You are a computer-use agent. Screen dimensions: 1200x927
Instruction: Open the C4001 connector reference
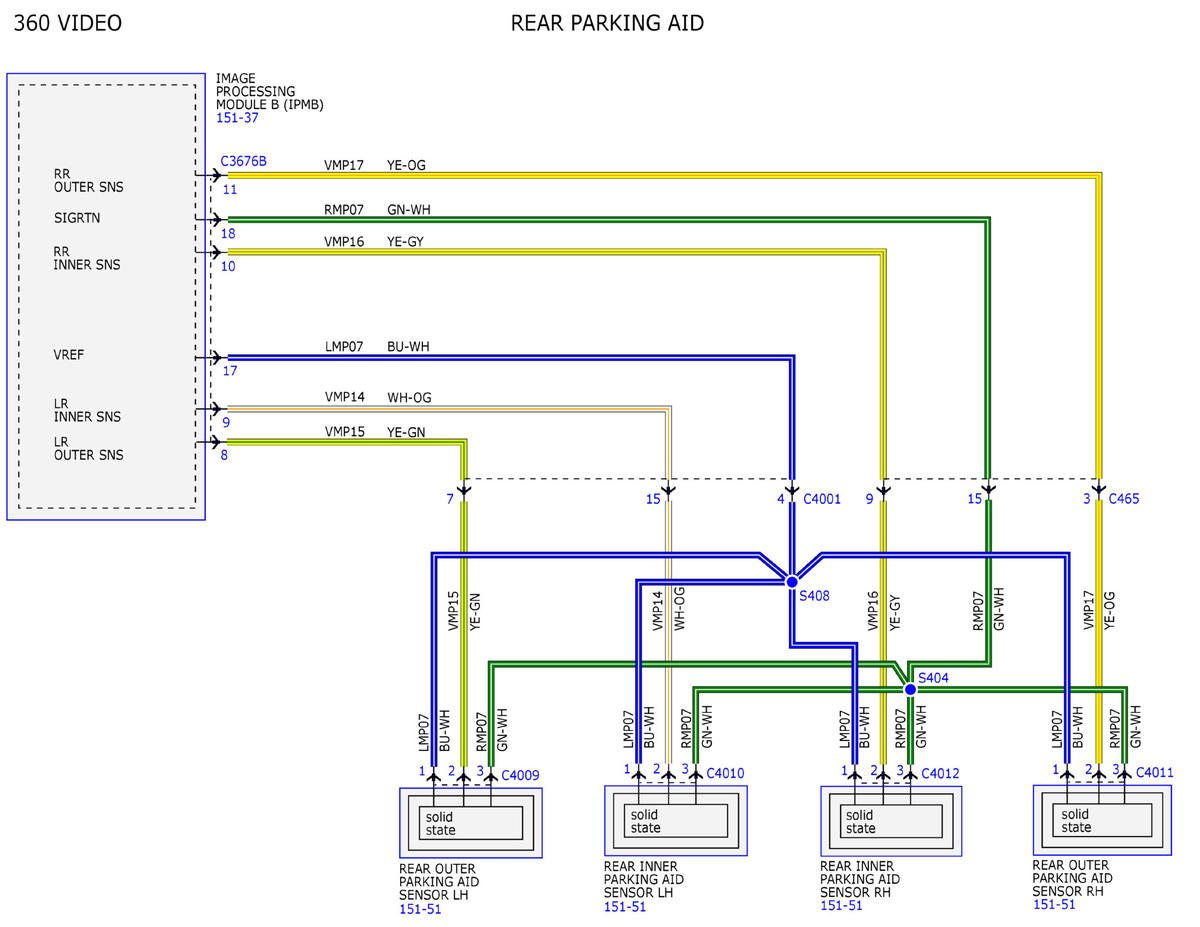[824, 498]
